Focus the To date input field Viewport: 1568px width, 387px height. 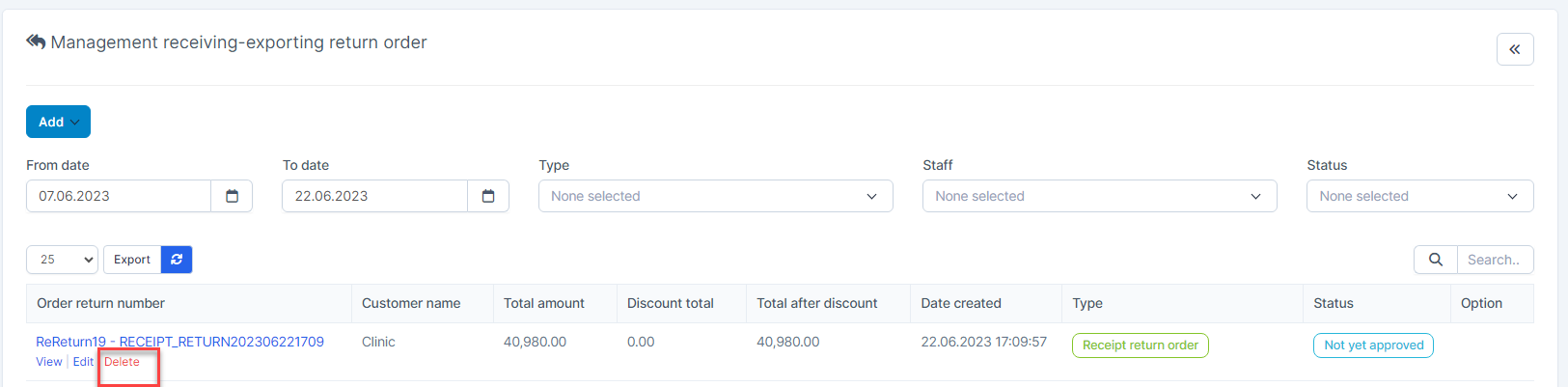click(x=374, y=196)
